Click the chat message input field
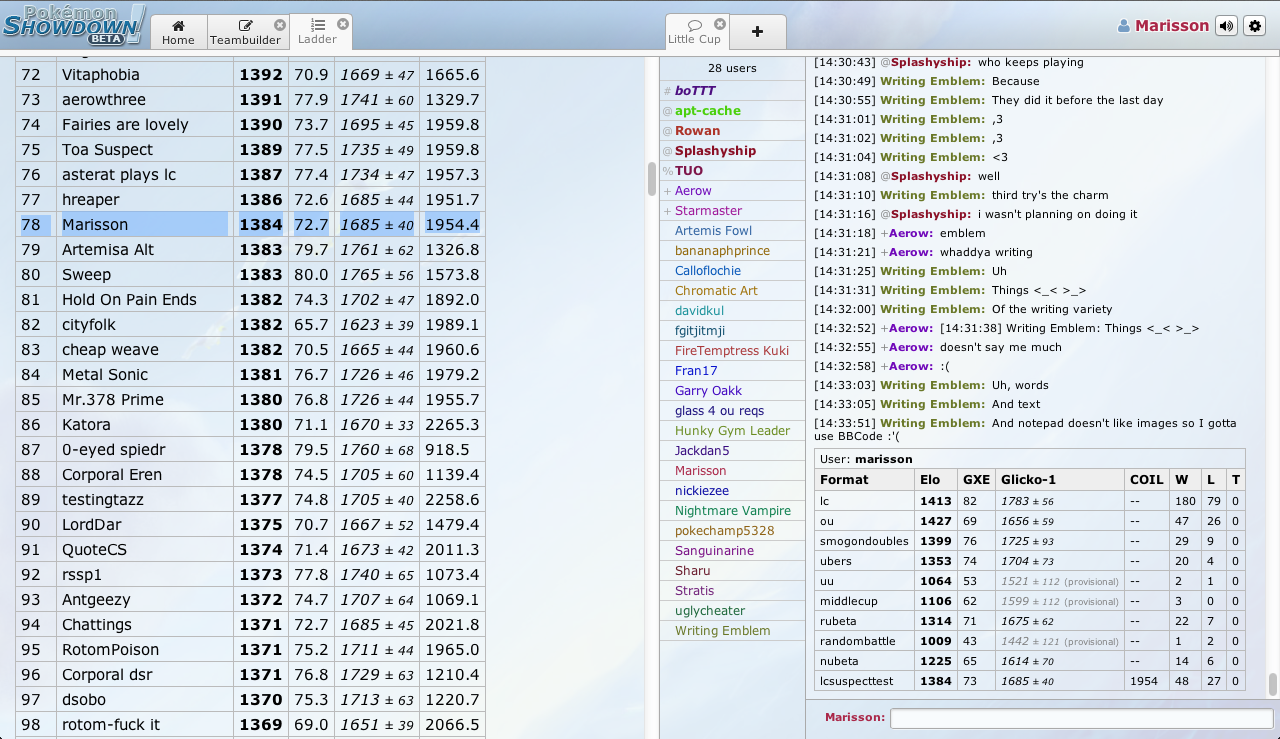This screenshot has height=739, width=1280. click(1081, 717)
